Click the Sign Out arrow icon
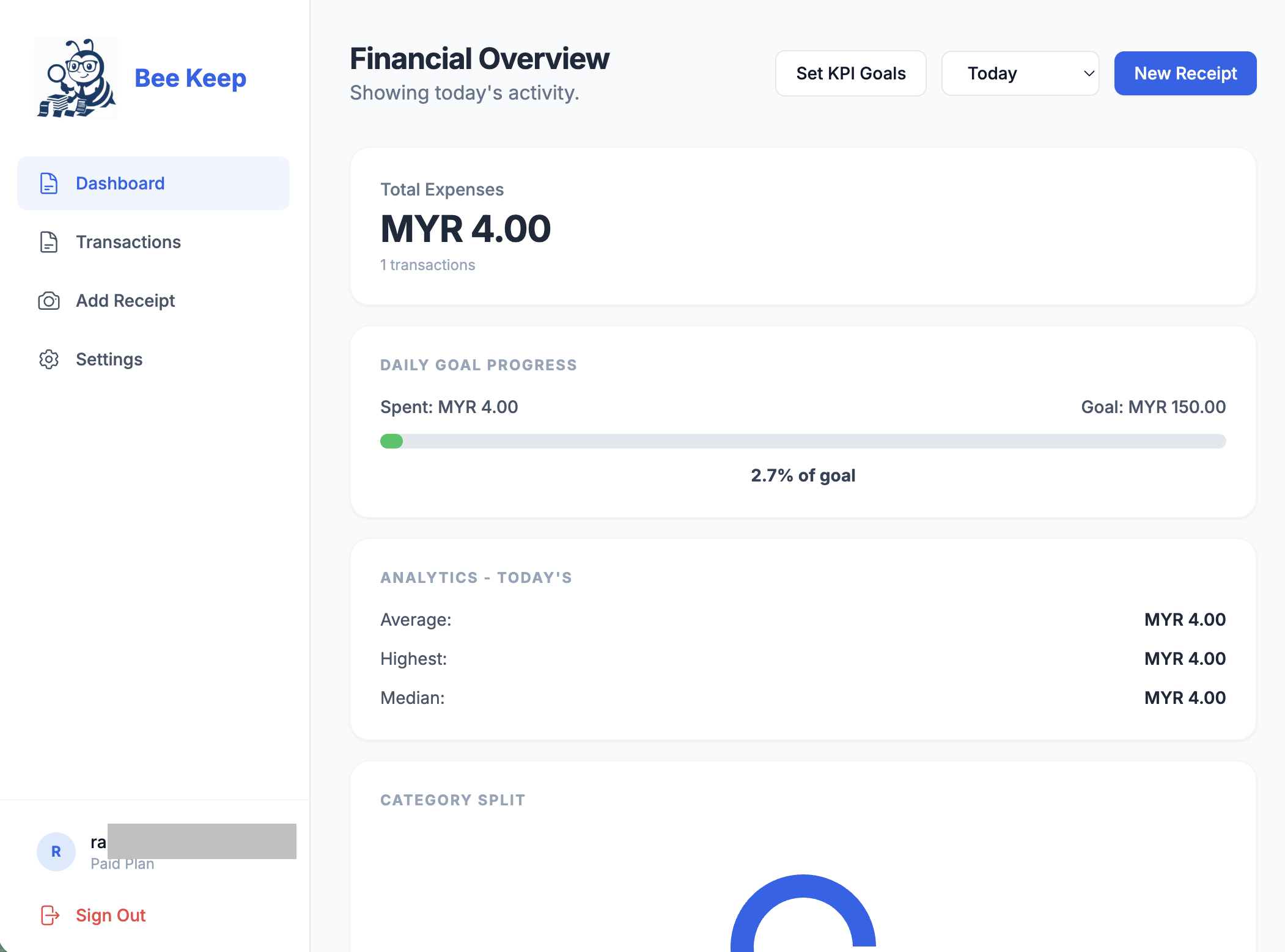This screenshot has width=1285, height=952. (x=49, y=915)
